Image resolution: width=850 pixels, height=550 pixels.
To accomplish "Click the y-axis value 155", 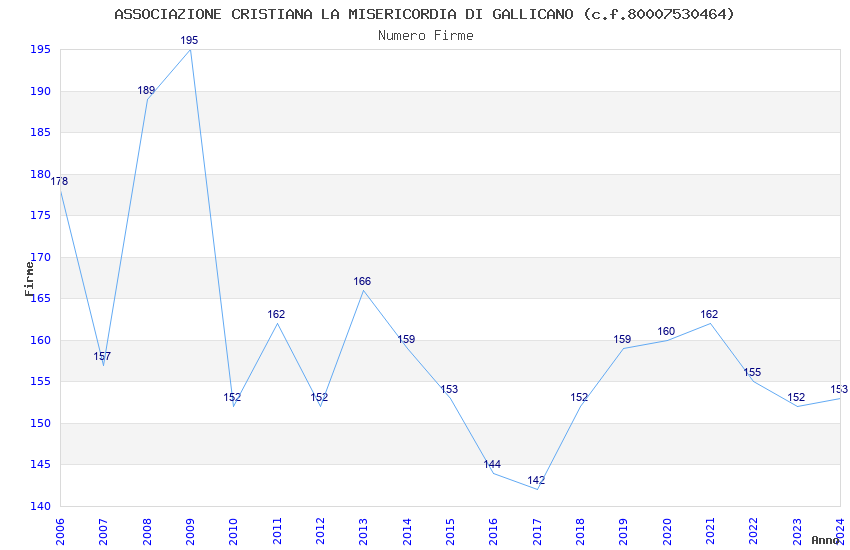I will [41, 381].
